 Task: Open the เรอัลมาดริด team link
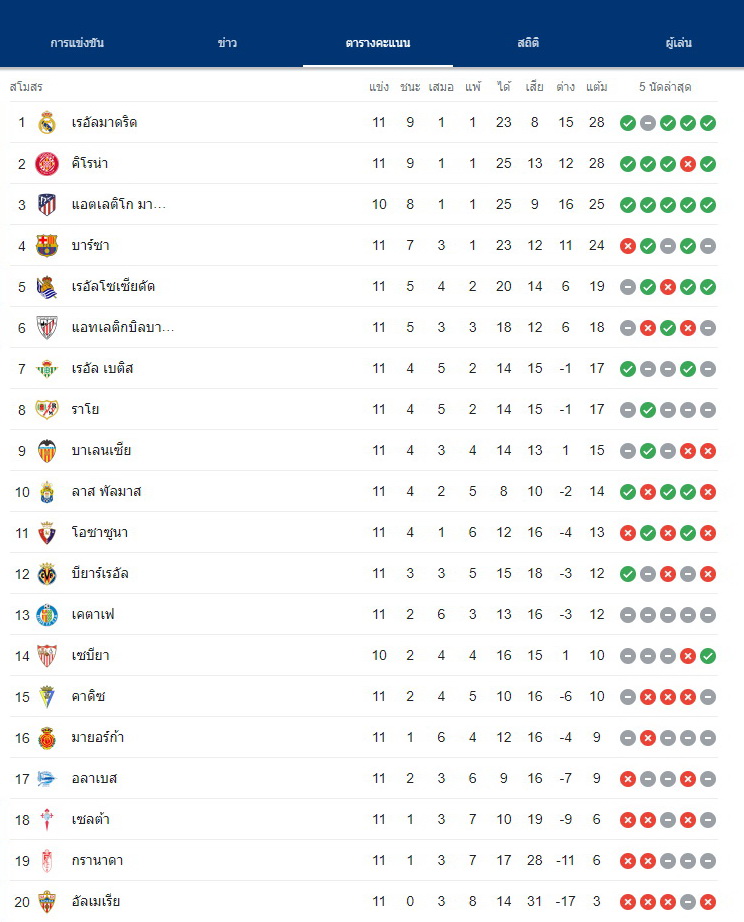coord(104,122)
